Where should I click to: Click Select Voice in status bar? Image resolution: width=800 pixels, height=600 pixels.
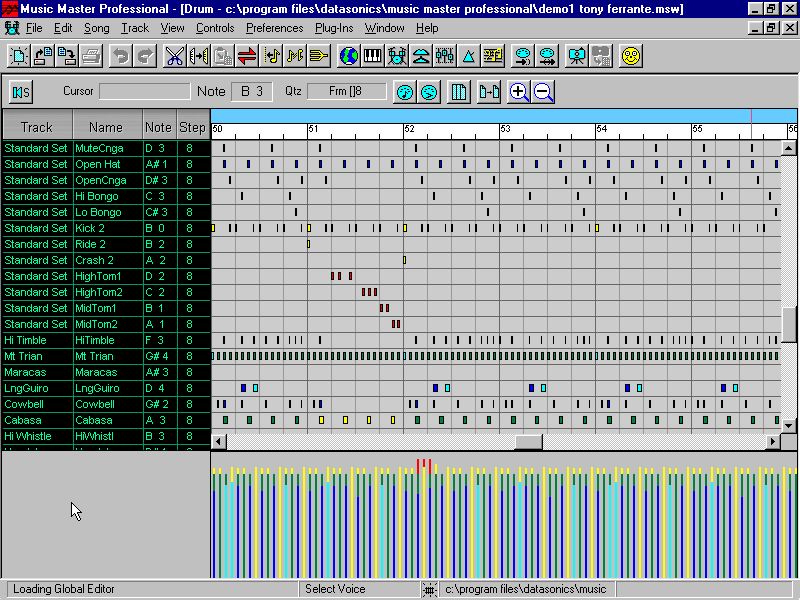coord(335,589)
